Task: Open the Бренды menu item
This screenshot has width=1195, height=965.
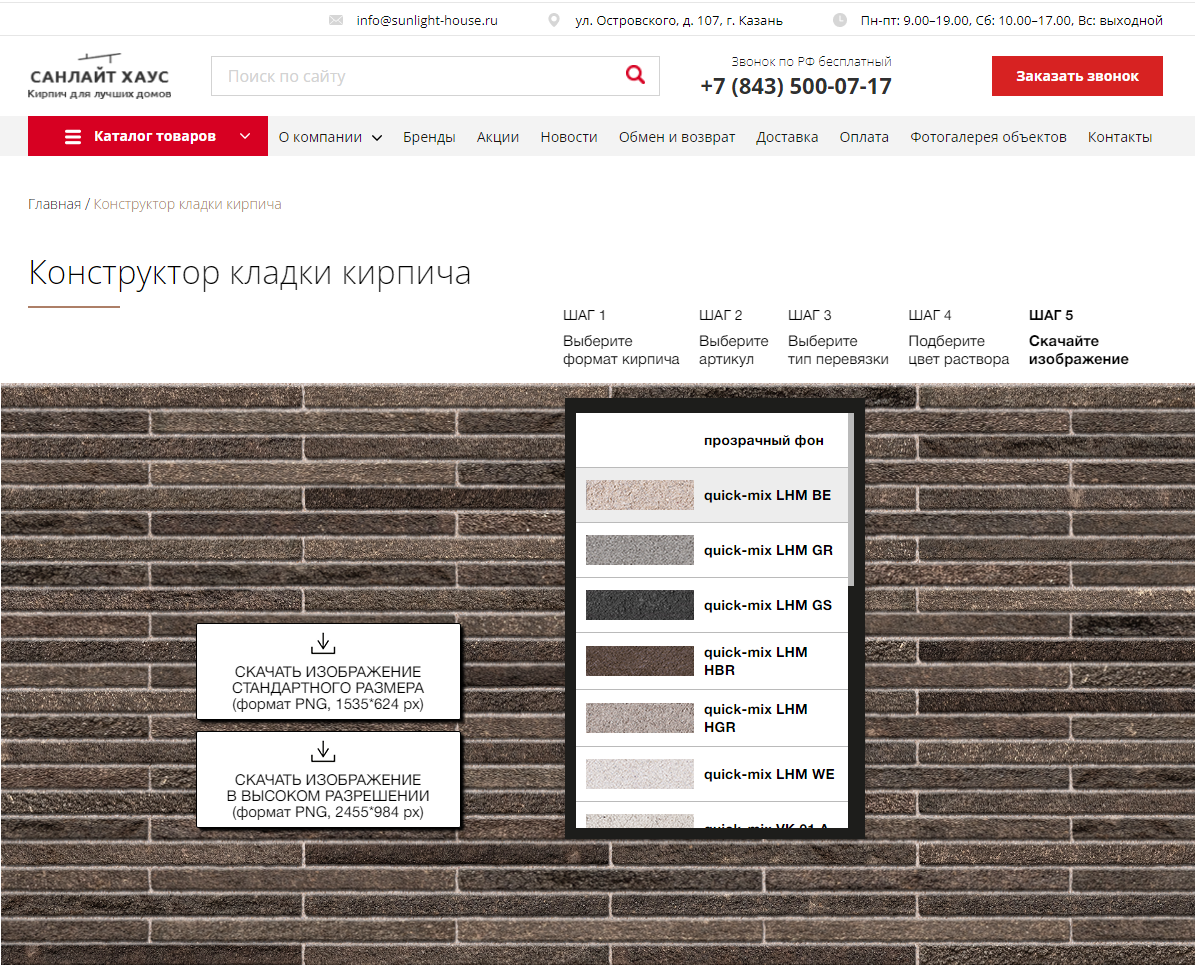Action: click(x=429, y=137)
